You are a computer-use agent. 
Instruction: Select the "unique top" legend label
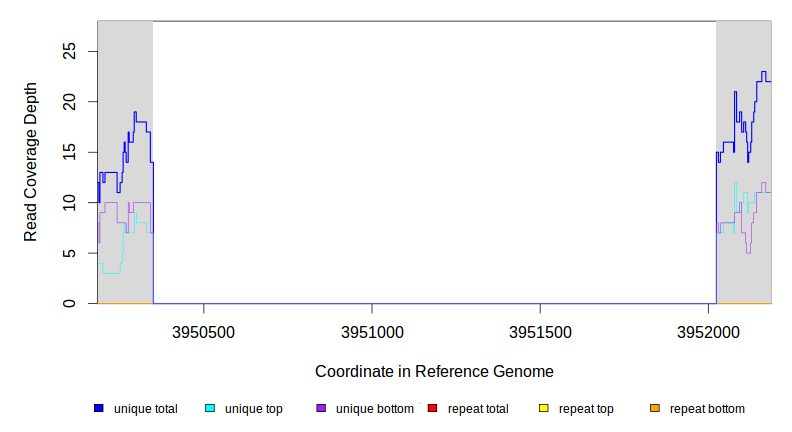(254, 409)
